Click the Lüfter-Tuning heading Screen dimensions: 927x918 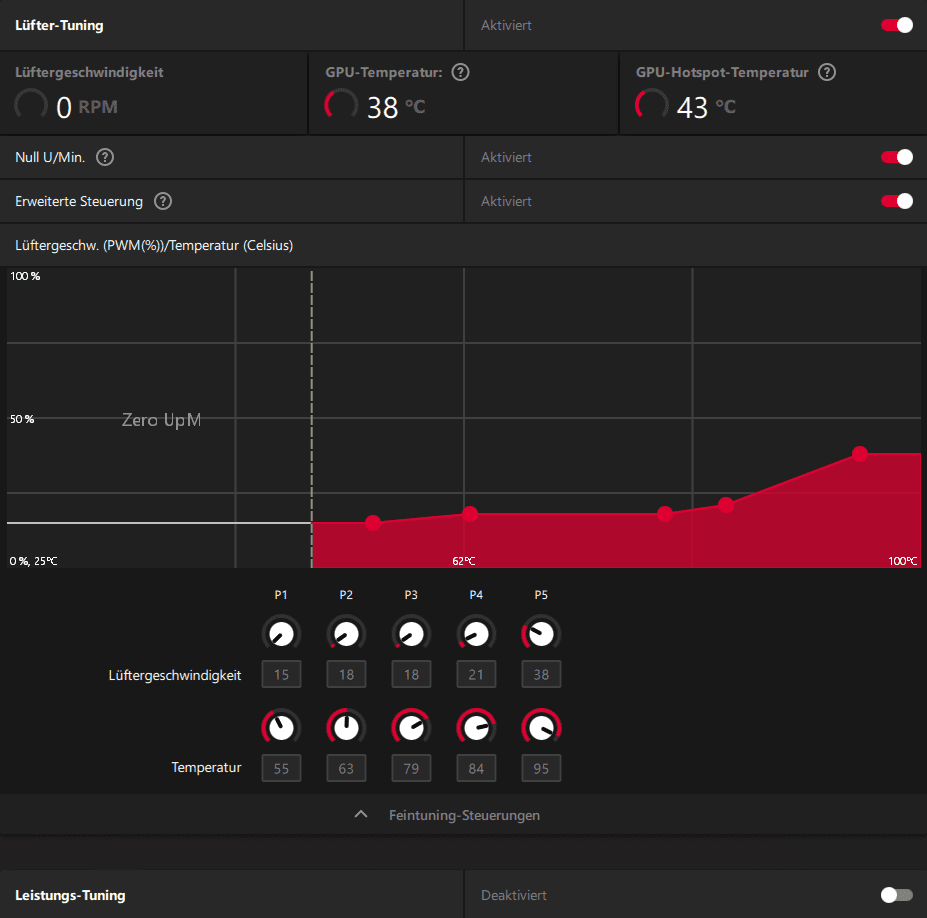pyautogui.click(x=59, y=25)
